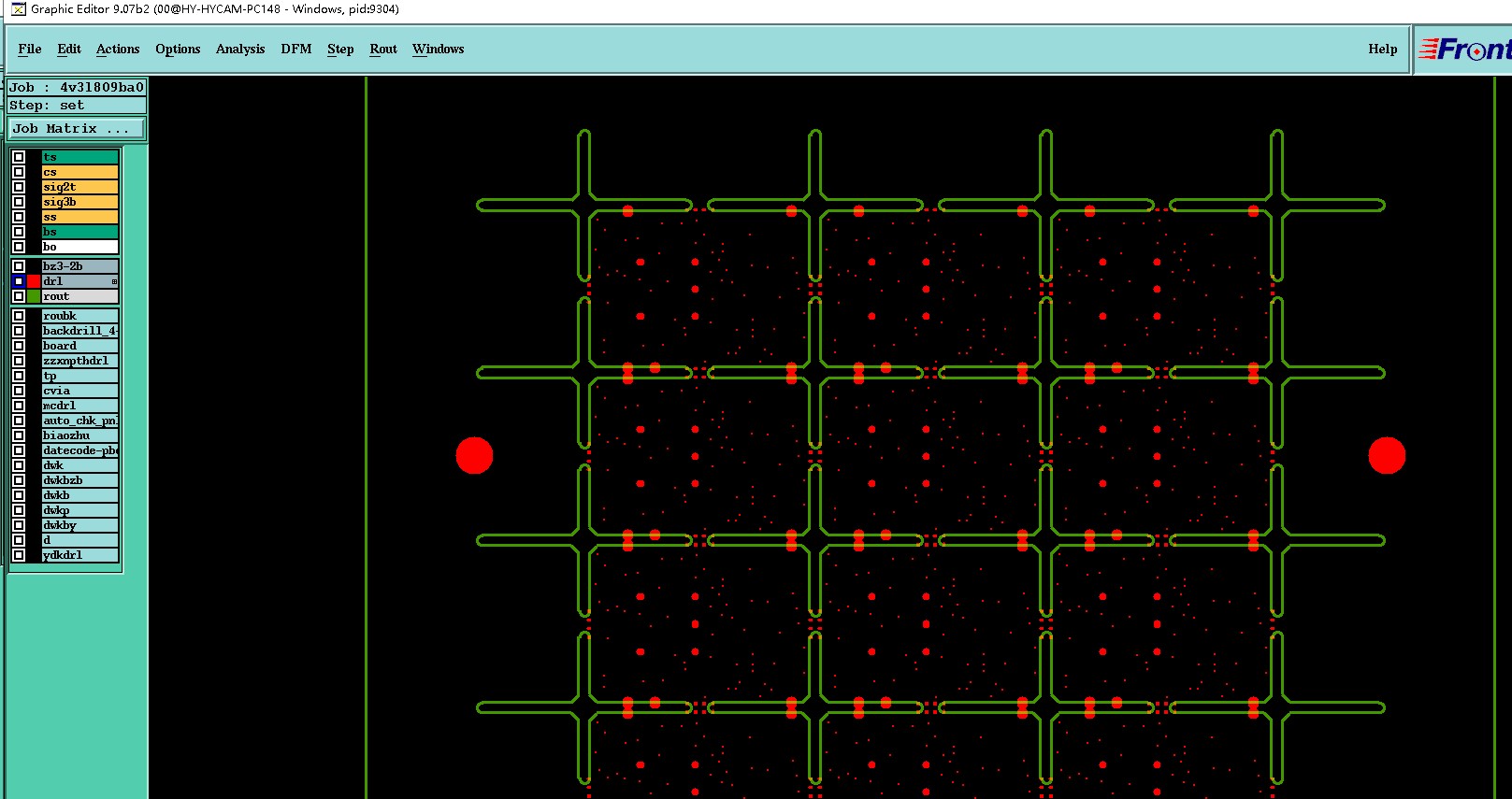Open the File menu

(x=30, y=50)
